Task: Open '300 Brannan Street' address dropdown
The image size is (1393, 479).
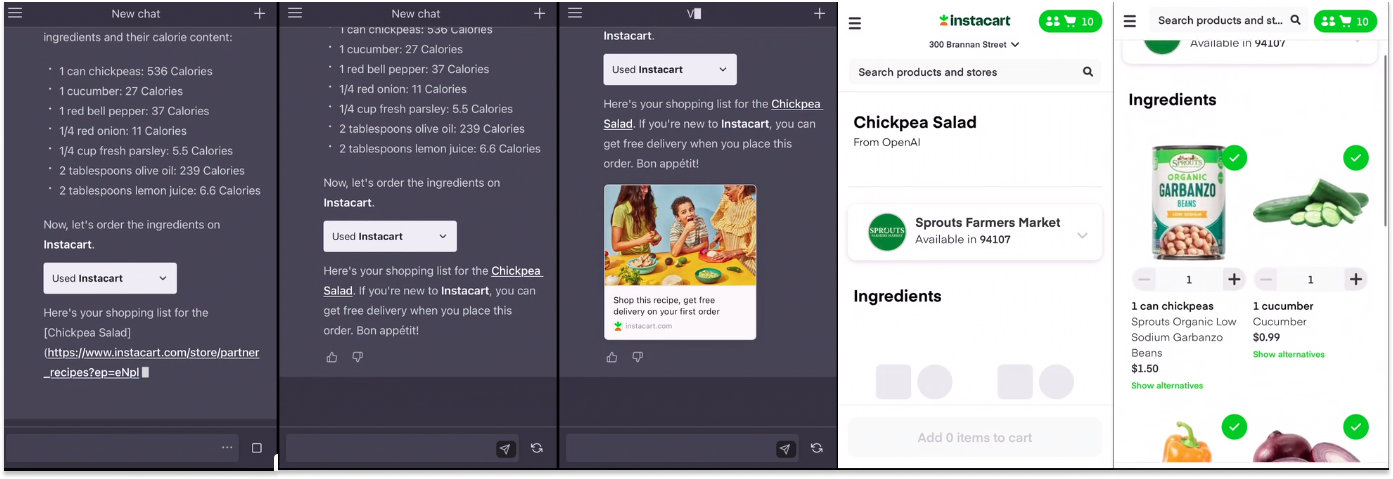Action: tap(974, 44)
